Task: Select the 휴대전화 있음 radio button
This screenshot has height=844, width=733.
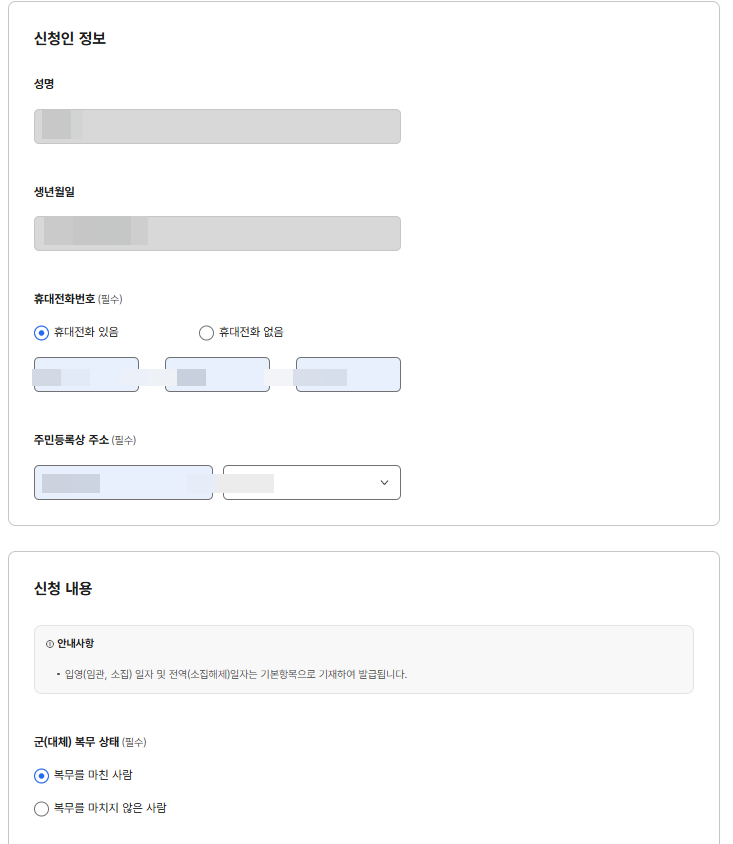Action: point(39,333)
